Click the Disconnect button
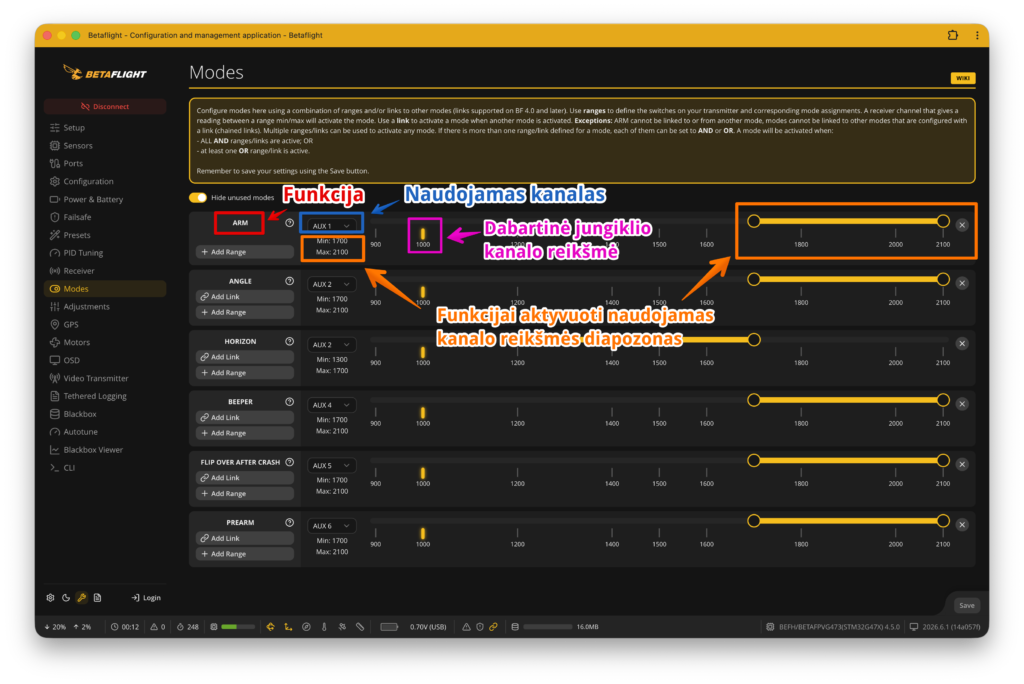Viewport: 1024px width, 684px height. [104, 106]
